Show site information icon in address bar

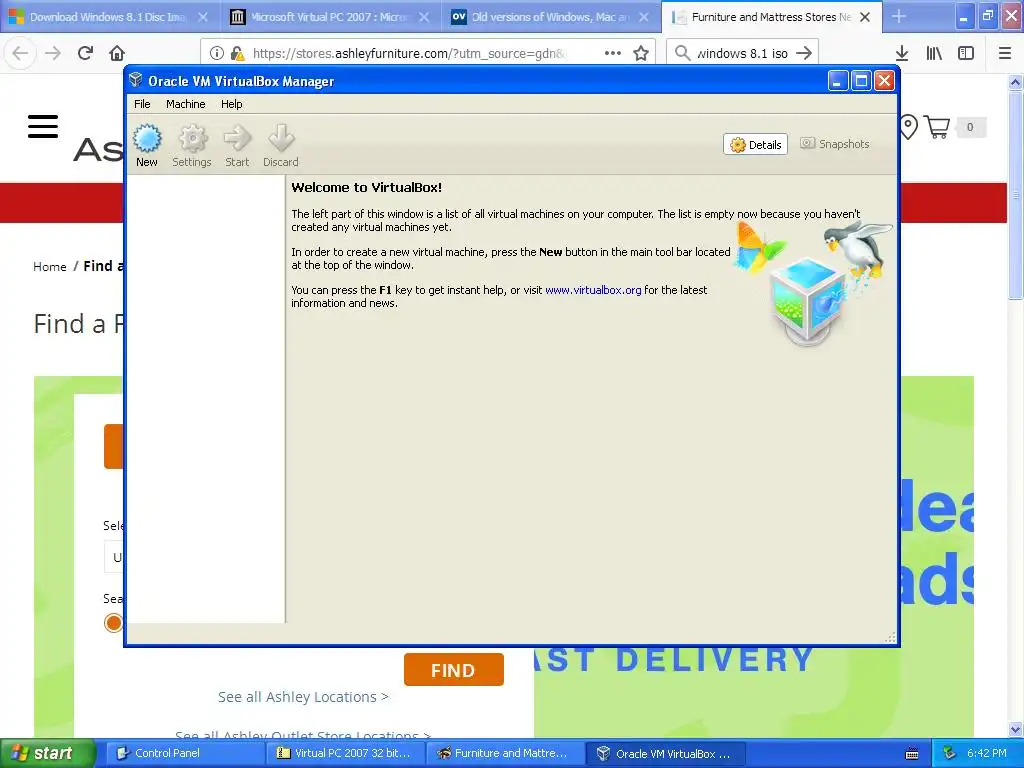click(x=217, y=54)
